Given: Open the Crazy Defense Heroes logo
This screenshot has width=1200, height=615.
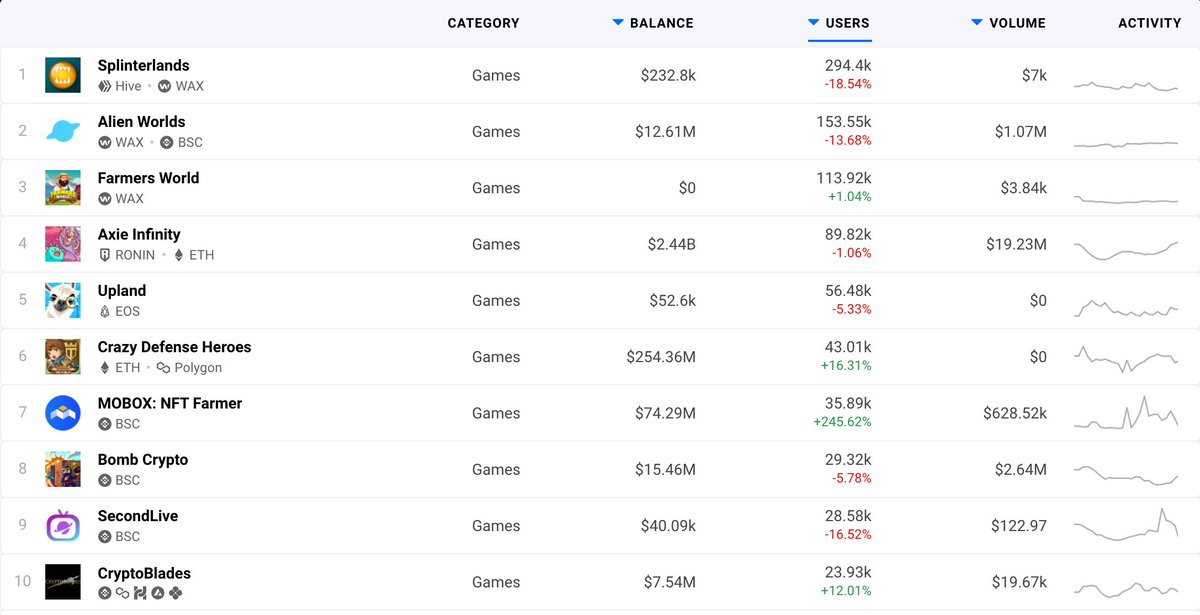Looking at the screenshot, I should [x=63, y=357].
